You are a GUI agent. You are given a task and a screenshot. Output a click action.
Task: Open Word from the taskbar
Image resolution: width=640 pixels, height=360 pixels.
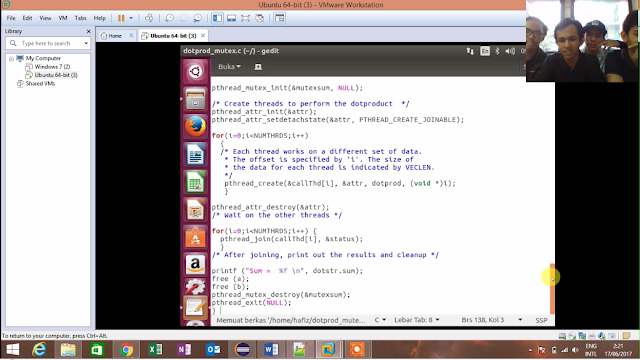coord(271,350)
